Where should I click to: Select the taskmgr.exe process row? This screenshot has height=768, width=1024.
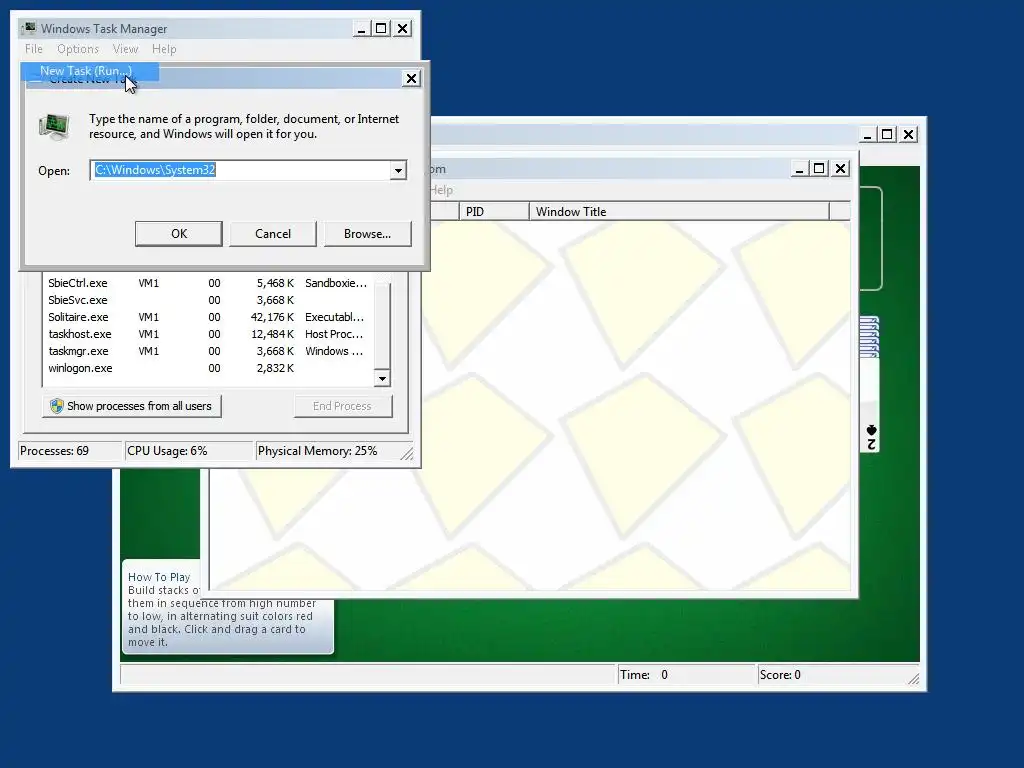point(208,351)
